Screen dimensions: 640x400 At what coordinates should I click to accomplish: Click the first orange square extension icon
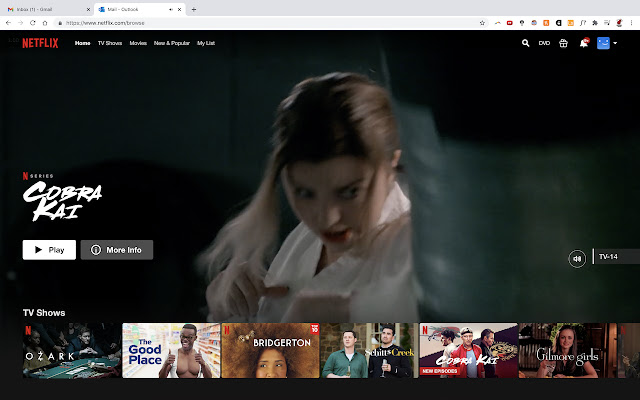(x=546, y=23)
